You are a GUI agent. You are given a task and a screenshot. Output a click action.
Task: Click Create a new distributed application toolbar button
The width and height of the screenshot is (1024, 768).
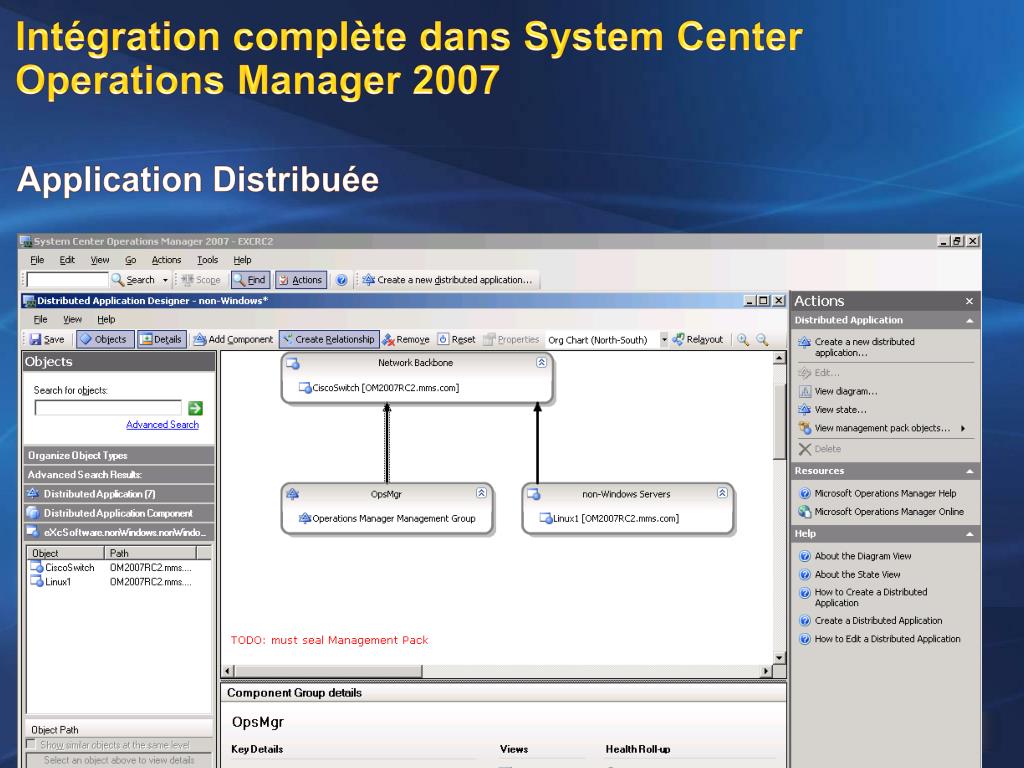447,280
